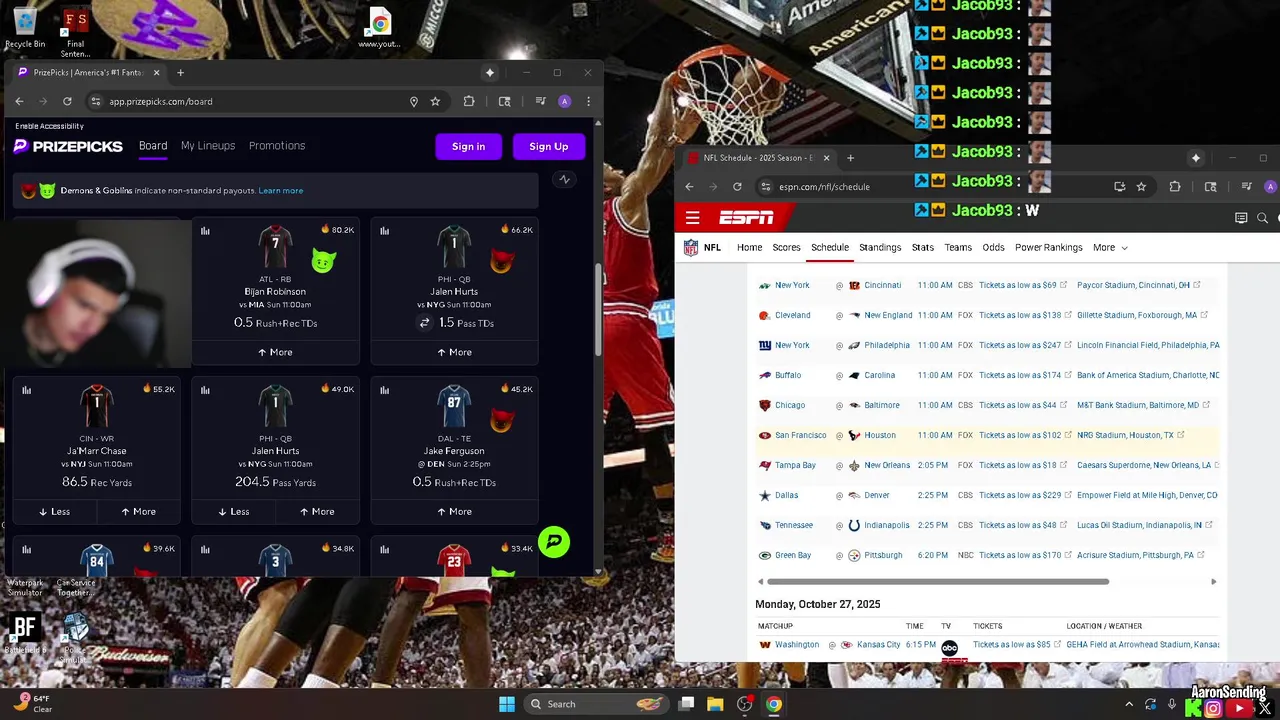Open ESPN NFL Scores tab
This screenshot has width=1280, height=720.
tap(786, 248)
